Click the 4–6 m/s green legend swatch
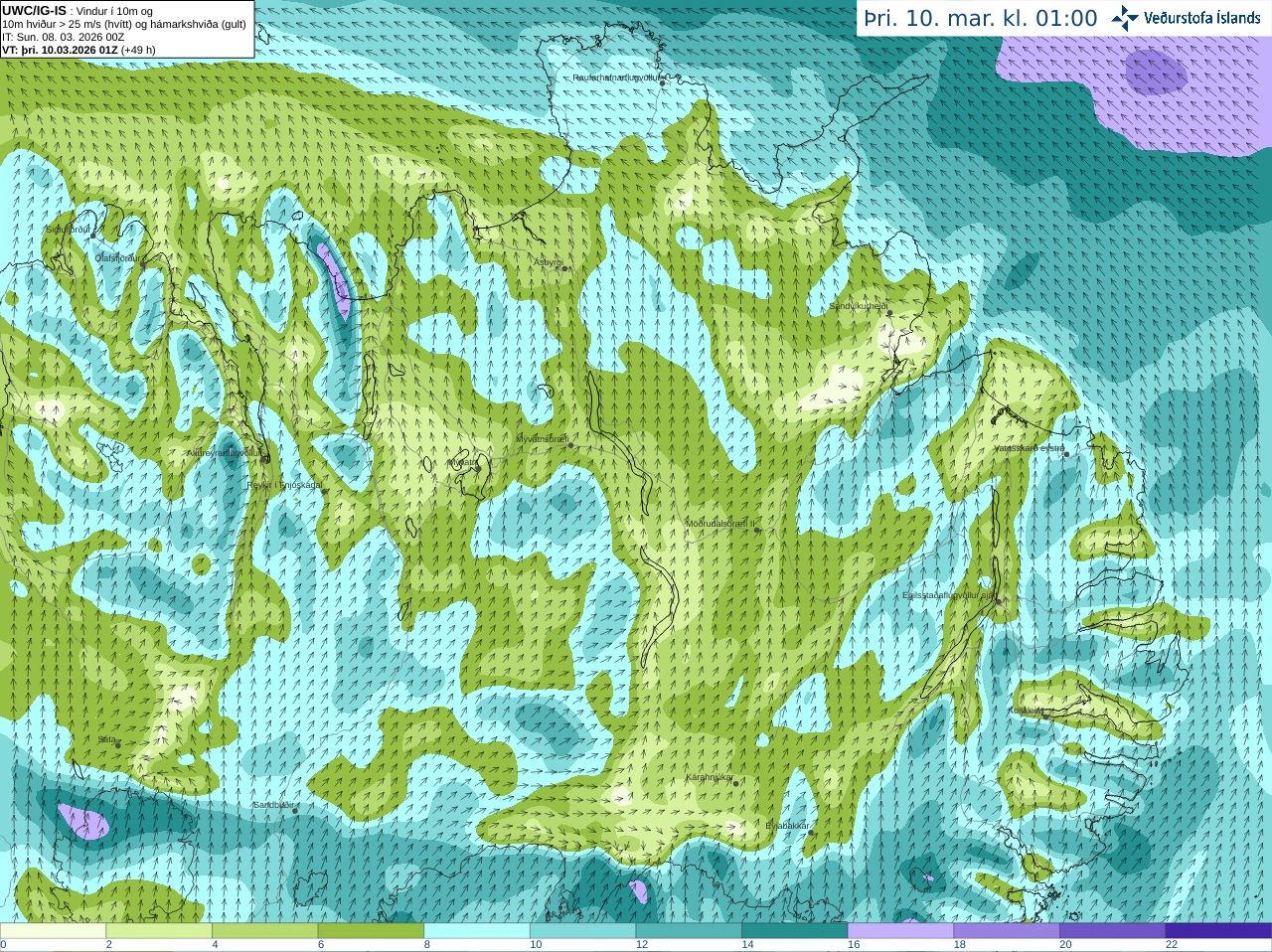The width and height of the screenshot is (1272, 952). pyautogui.click(x=264, y=931)
